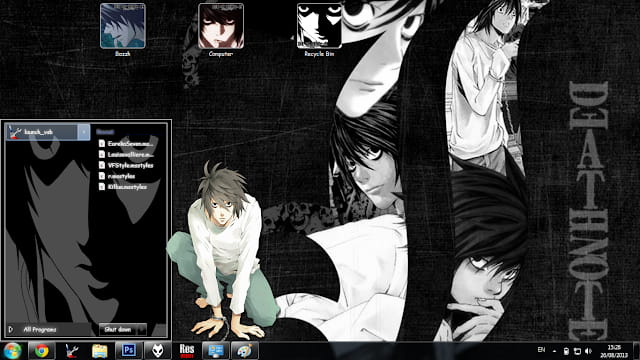Image resolution: width=640 pixels, height=360 pixels.
Task: Click the Show desktop strip
Action: tap(637, 351)
